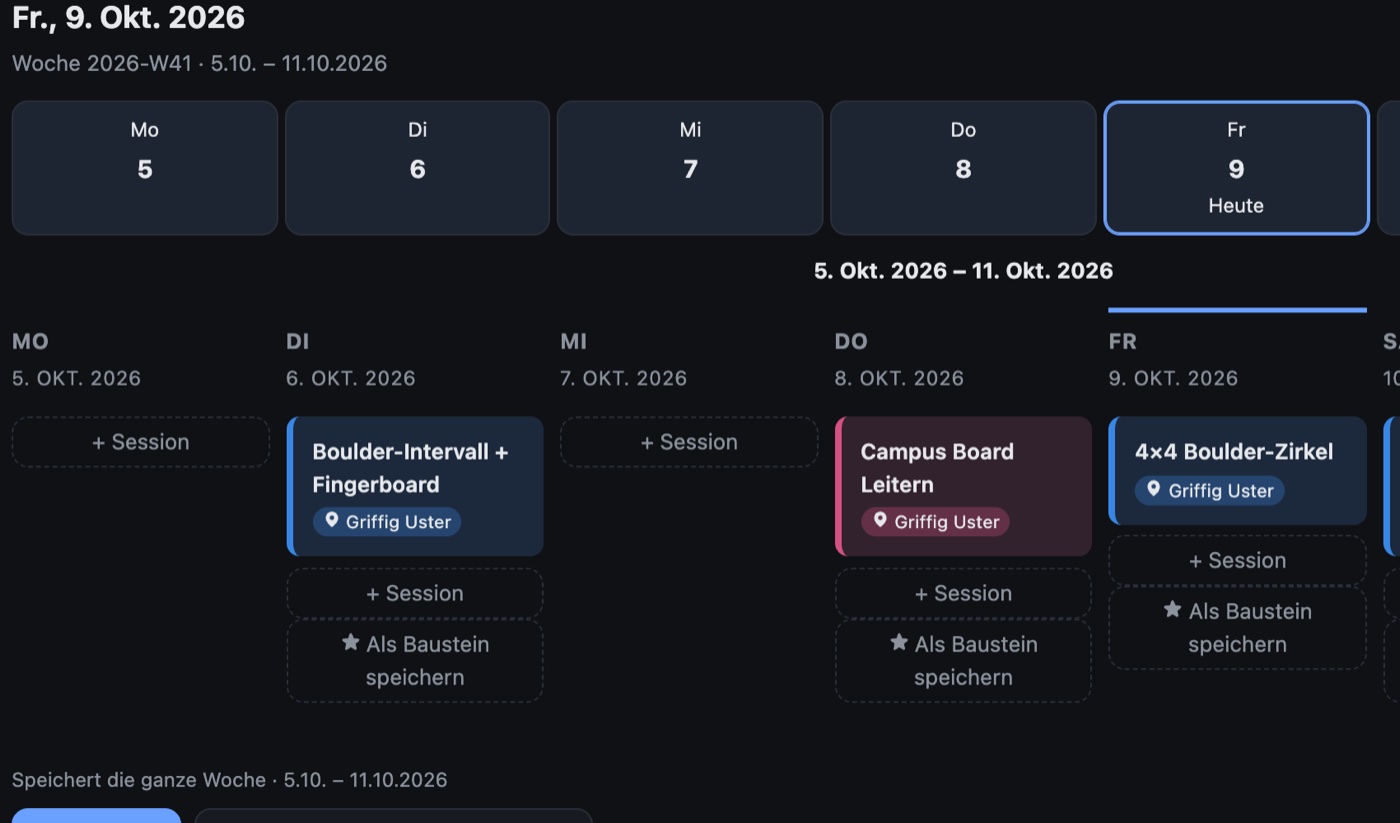
Task: Click star icon in Tuesday's Als Baustein speichern
Action: [350, 643]
